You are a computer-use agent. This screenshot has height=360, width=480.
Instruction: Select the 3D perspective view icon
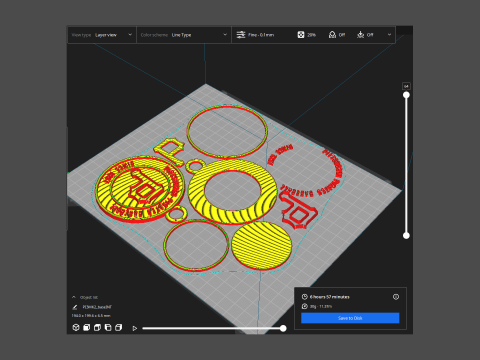click(x=76, y=328)
